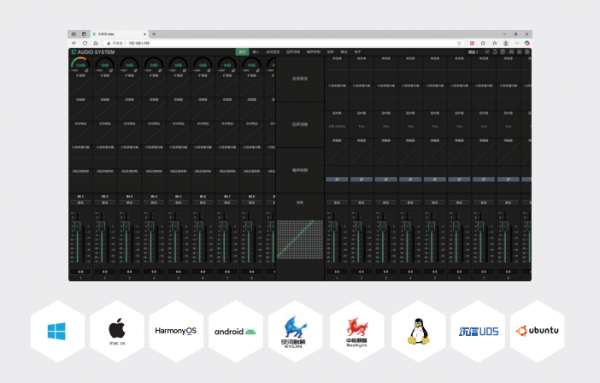Click the browser address bar showing the IP address
The height and width of the screenshot is (383, 600).
[283, 43]
